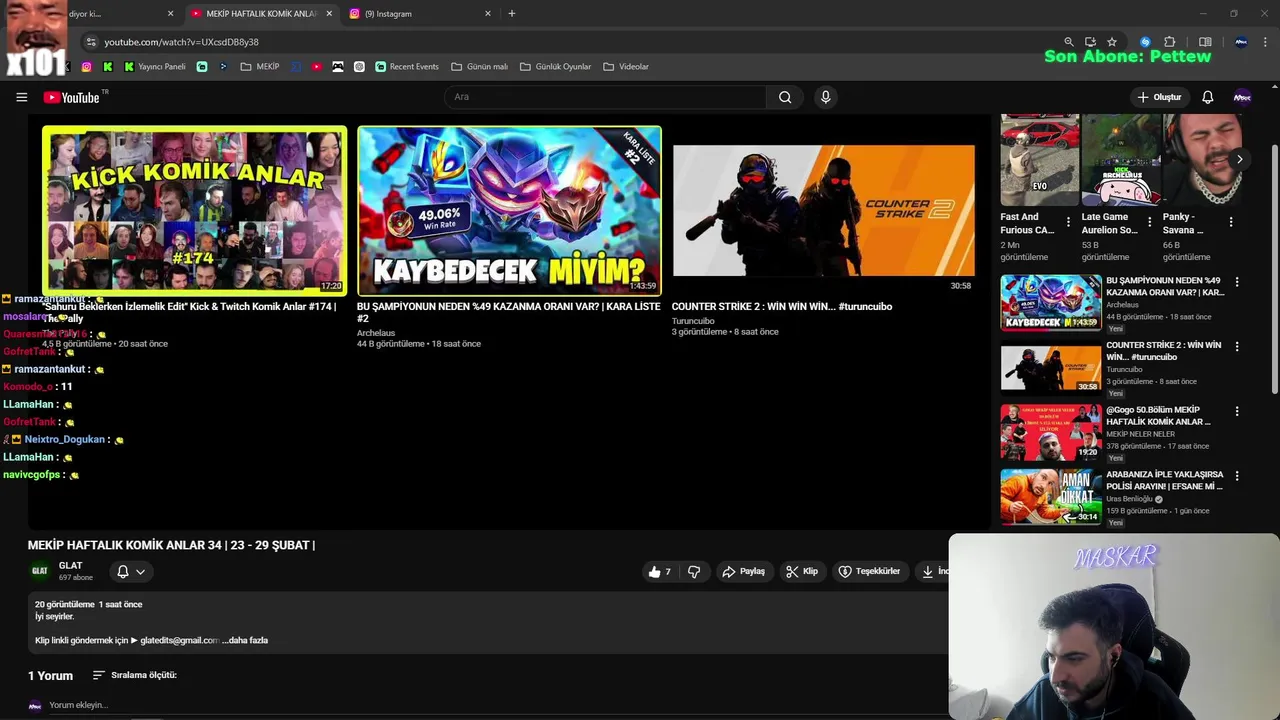Open Archelaus channel under end-screen video
Screen dimensions: 1280x720
pyautogui.click(x=376, y=333)
